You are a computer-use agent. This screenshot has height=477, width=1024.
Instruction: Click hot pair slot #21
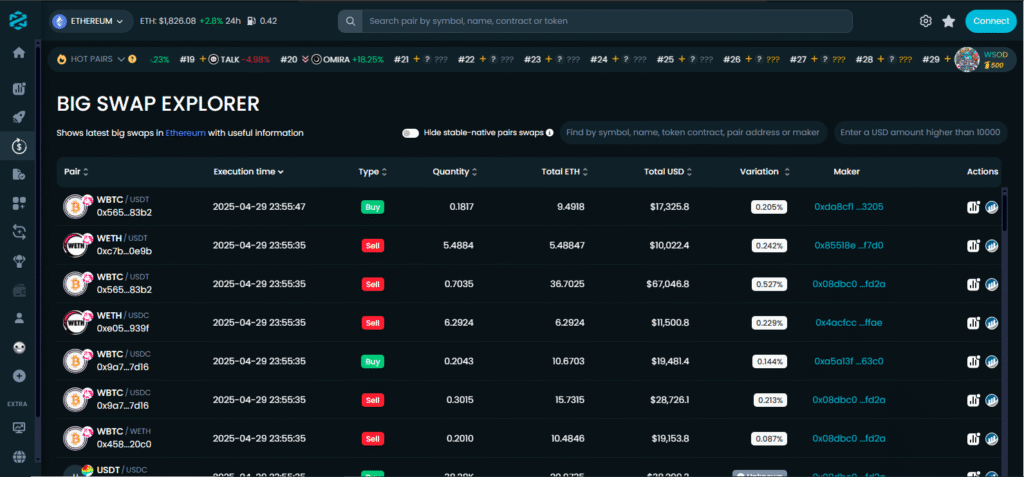(421, 59)
